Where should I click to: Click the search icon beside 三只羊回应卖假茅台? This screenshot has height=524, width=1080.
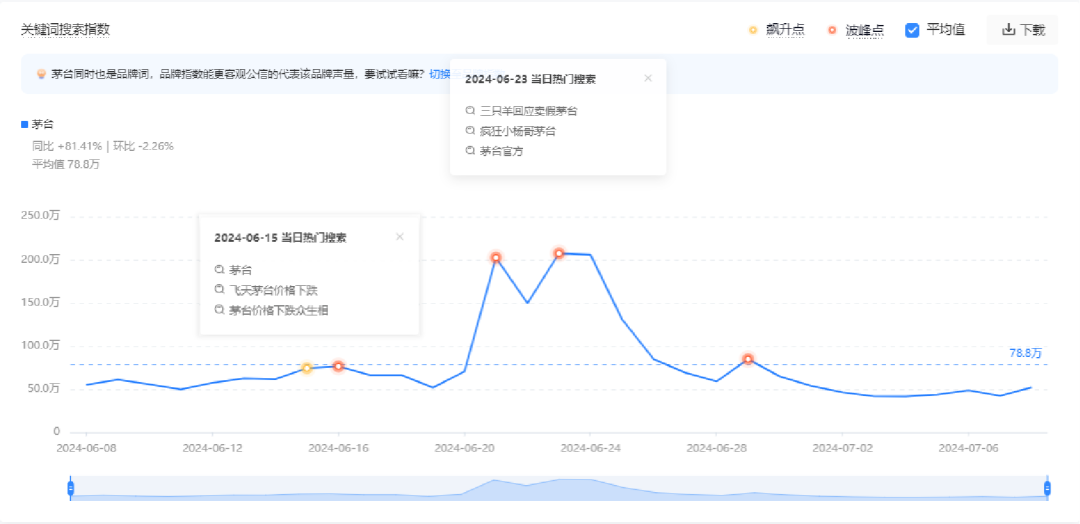point(470,110)
